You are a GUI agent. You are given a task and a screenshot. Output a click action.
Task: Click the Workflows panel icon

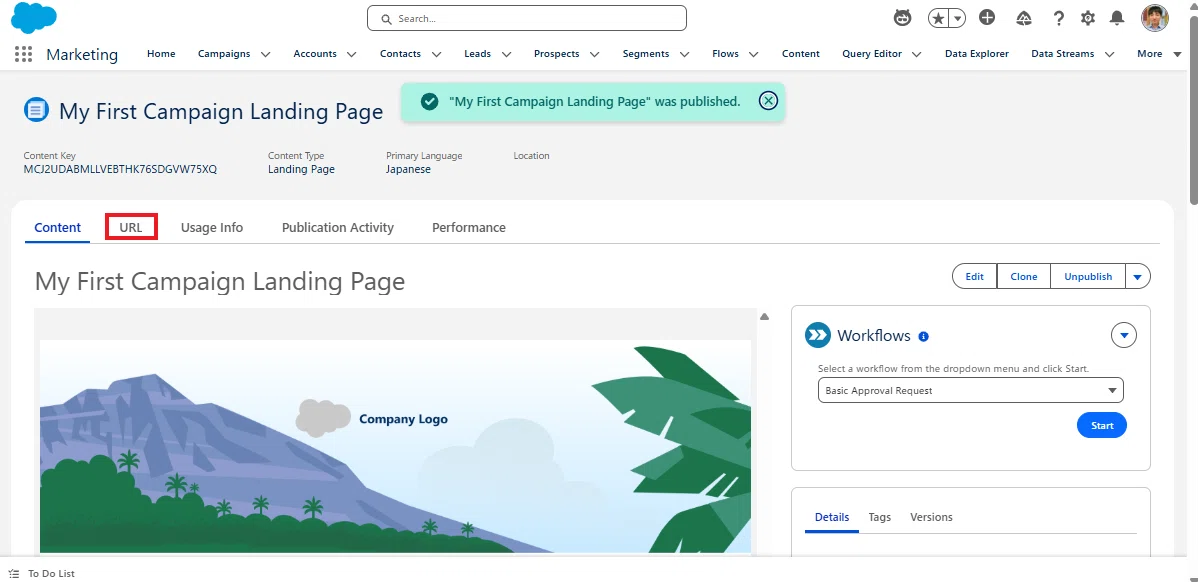coord(818,335)
